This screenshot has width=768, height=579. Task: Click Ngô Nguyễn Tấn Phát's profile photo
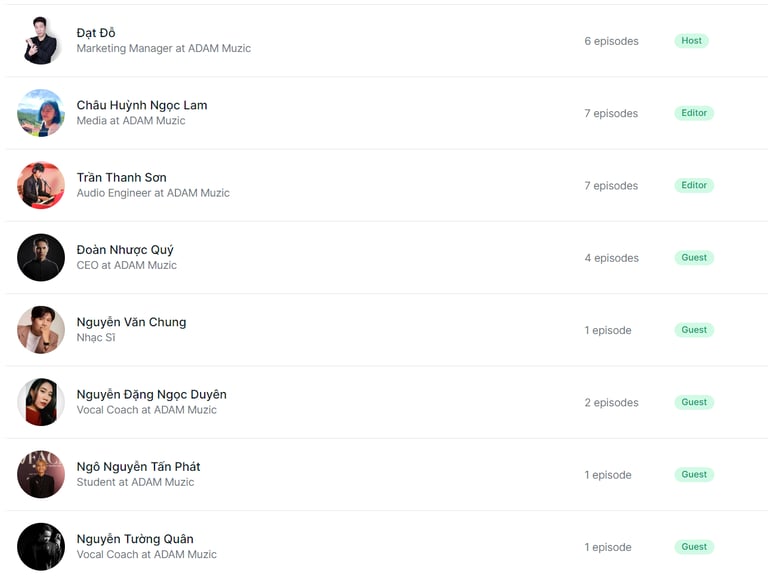coord(41,474)
